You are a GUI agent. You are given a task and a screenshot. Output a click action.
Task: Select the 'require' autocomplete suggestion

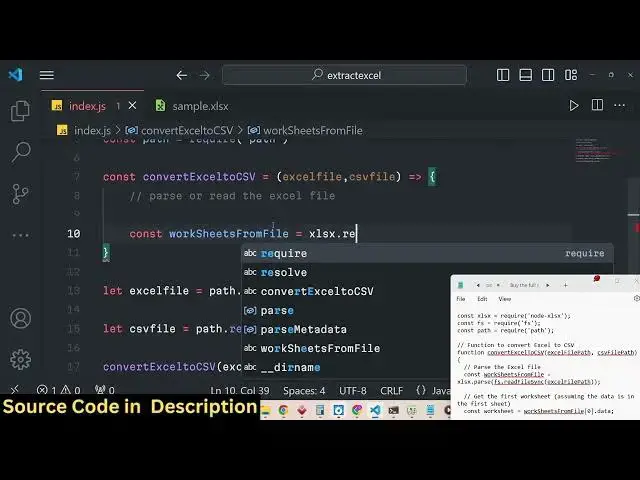coord(427,253)
